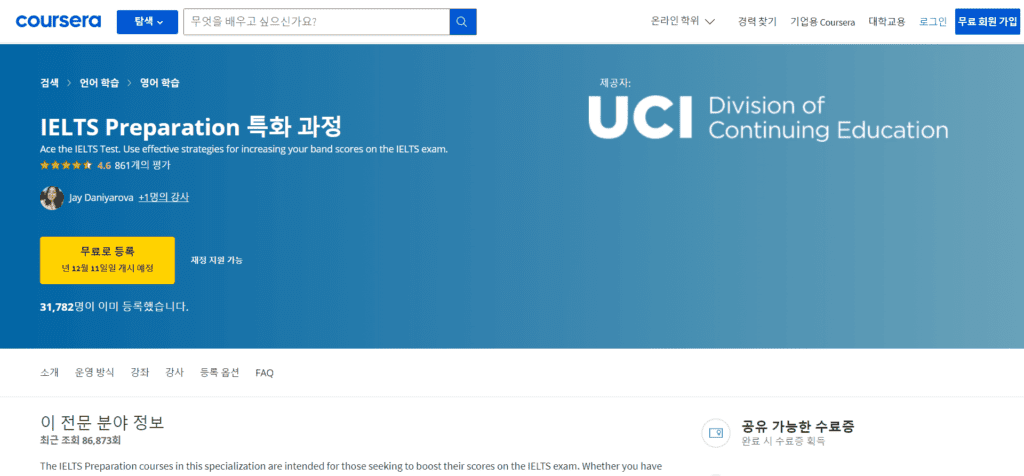Click the 무료 회원 가입 button
Viewport: 1024px width, 476px height.
(987, 22)
